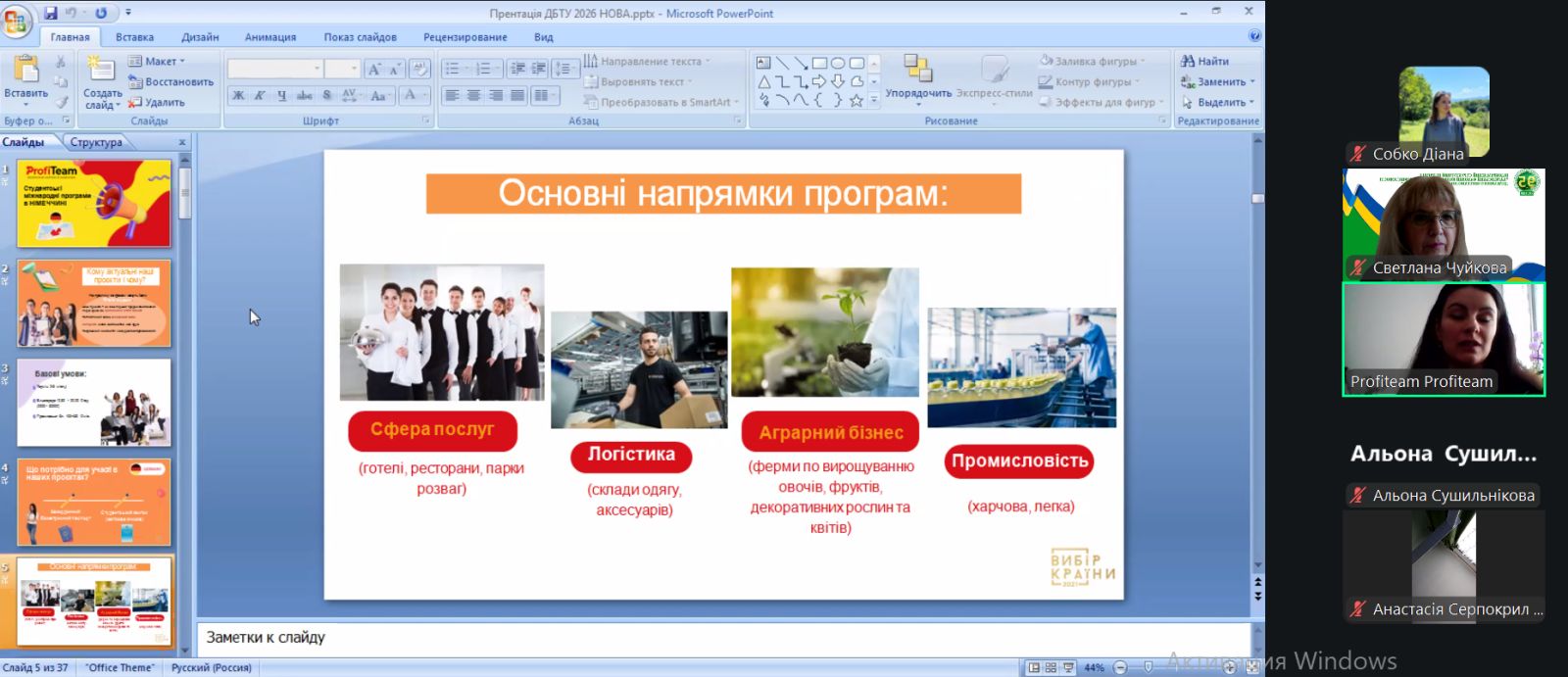The width and height of the screenshot is (1568, 677).
Task: Open the font name combo box
Action: (274, 69)
